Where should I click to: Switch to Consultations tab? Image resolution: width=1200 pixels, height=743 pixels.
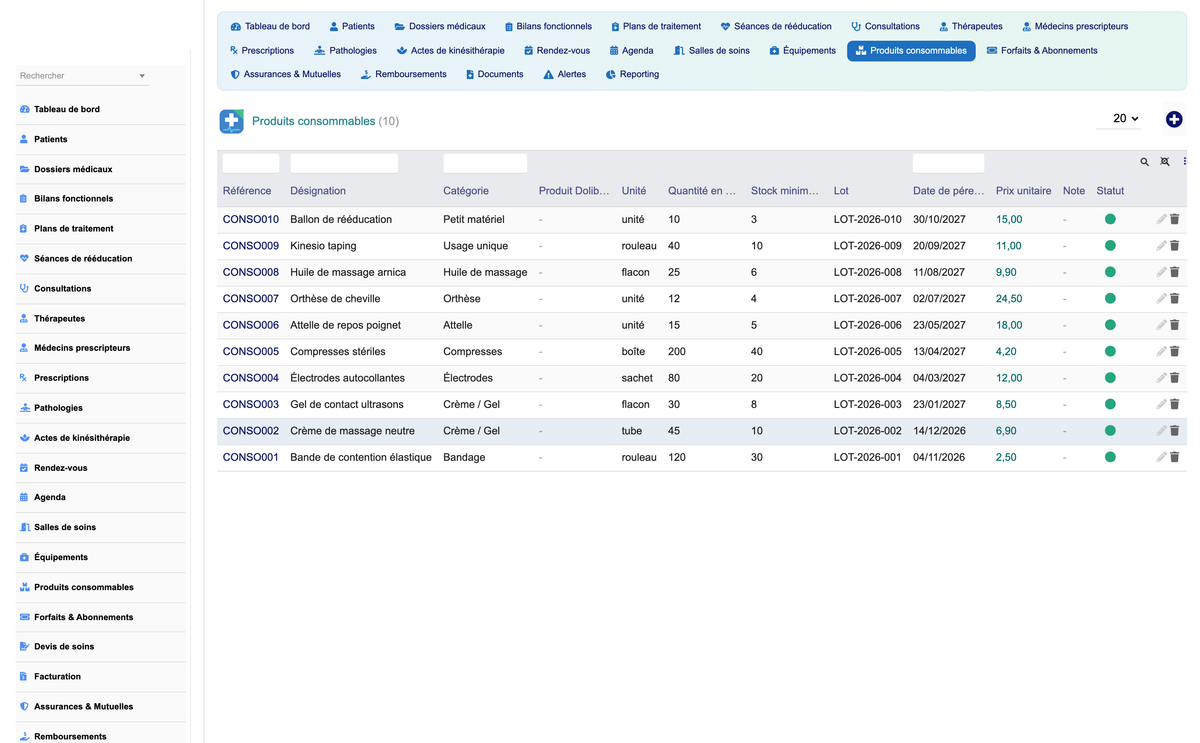pyautogui.click(x=885, y=26)
